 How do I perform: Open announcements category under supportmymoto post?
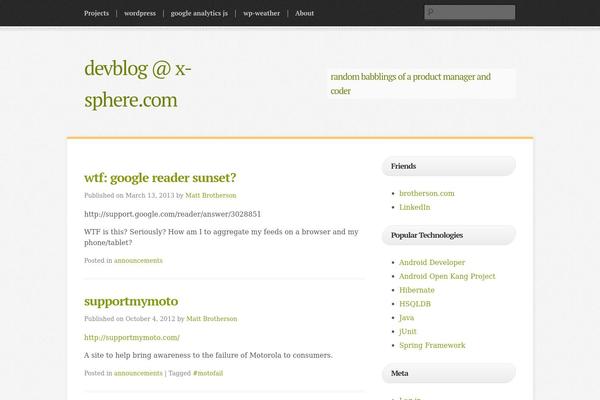tap(138, 373)
